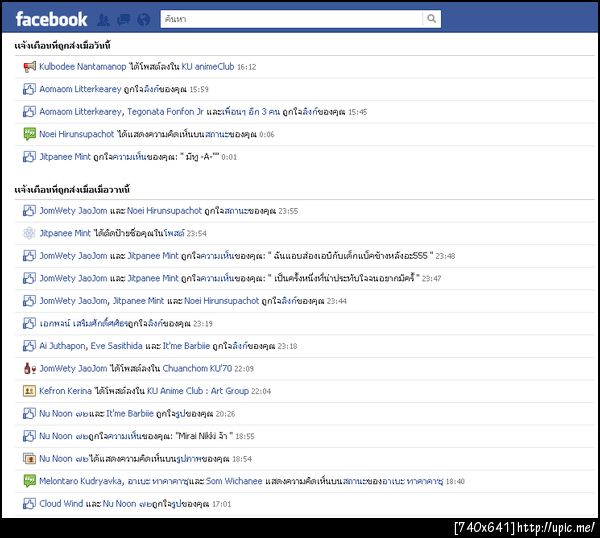Open Som Wichanee profile link
This screenshot has height=538, width=600.
point(234,481)
